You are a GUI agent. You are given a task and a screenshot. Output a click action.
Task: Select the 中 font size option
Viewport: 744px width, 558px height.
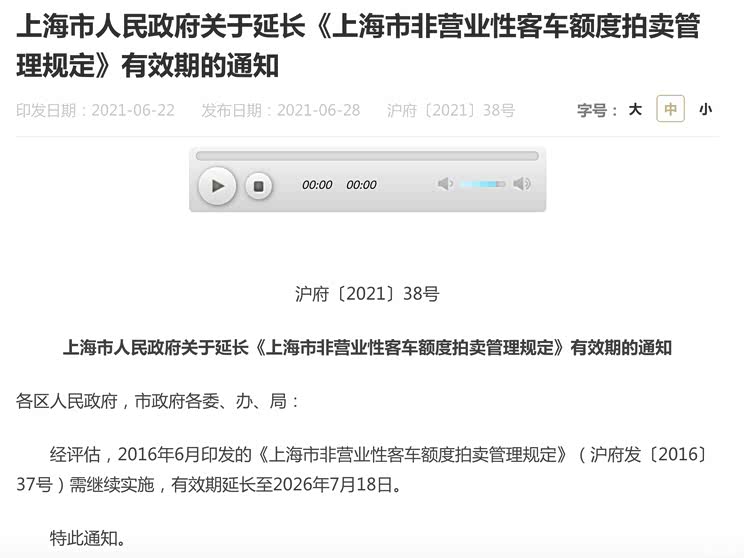click(670, 109)
